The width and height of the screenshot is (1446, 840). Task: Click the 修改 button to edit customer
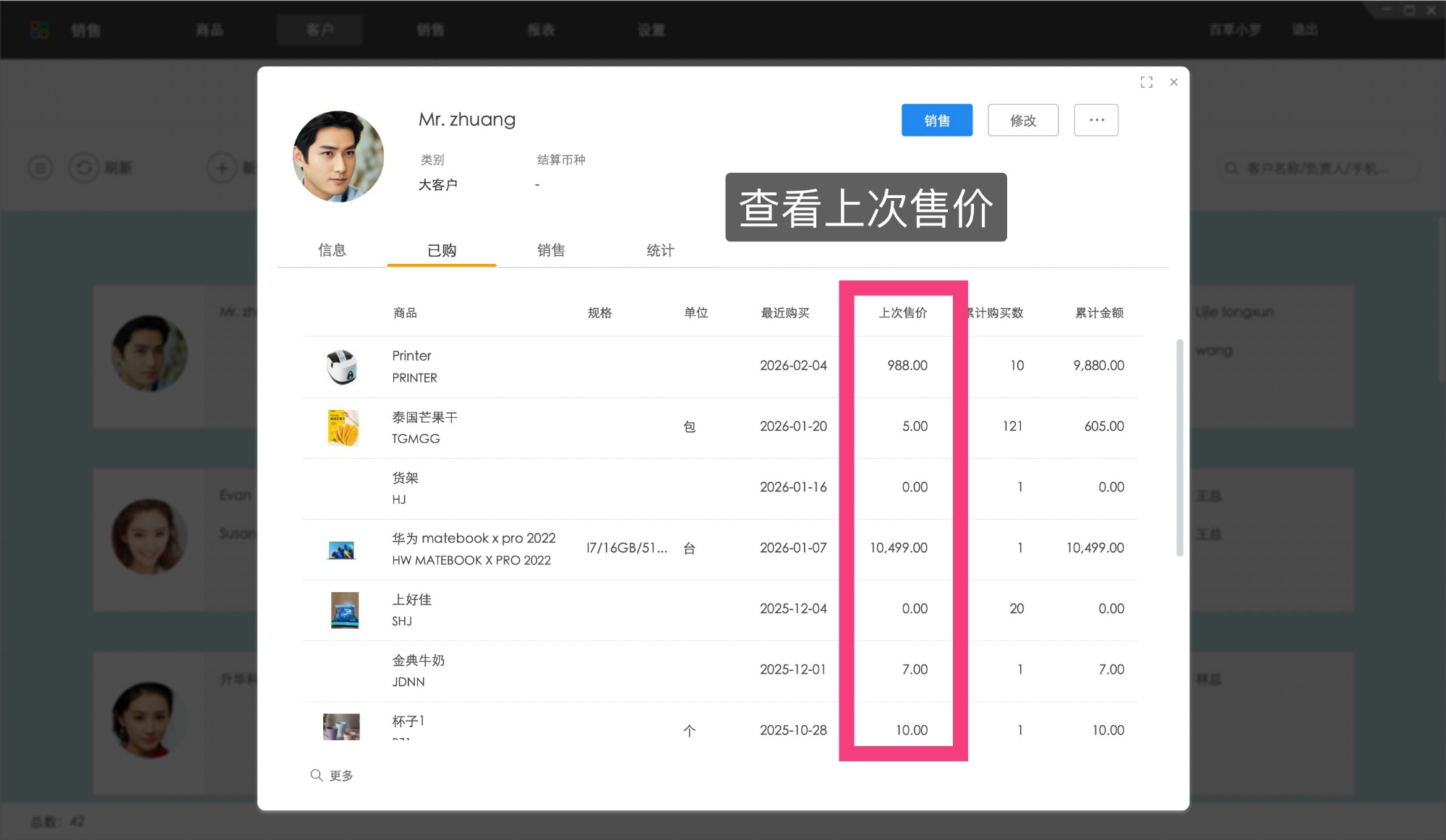point(1023,120)
